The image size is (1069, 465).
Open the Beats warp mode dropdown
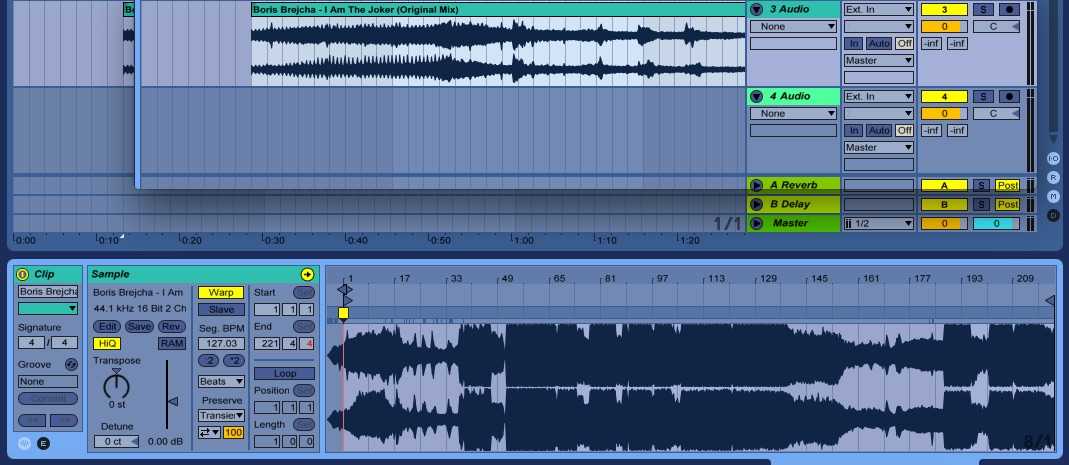click(x=221, y=382)
